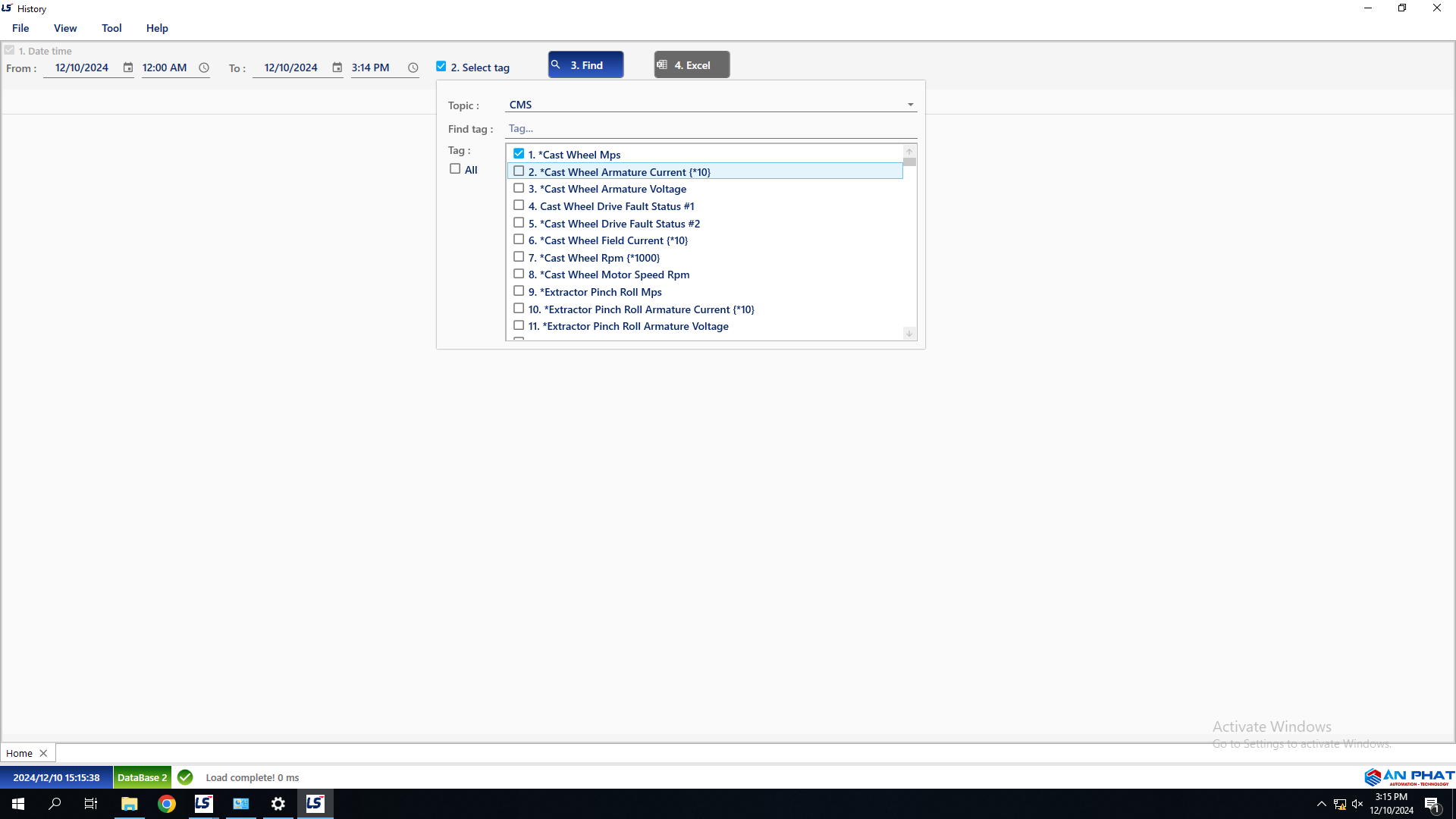Enable the All tags checkbox
Image resolution: width=1456 pixels, height=819 pixels.
point(455,169)
